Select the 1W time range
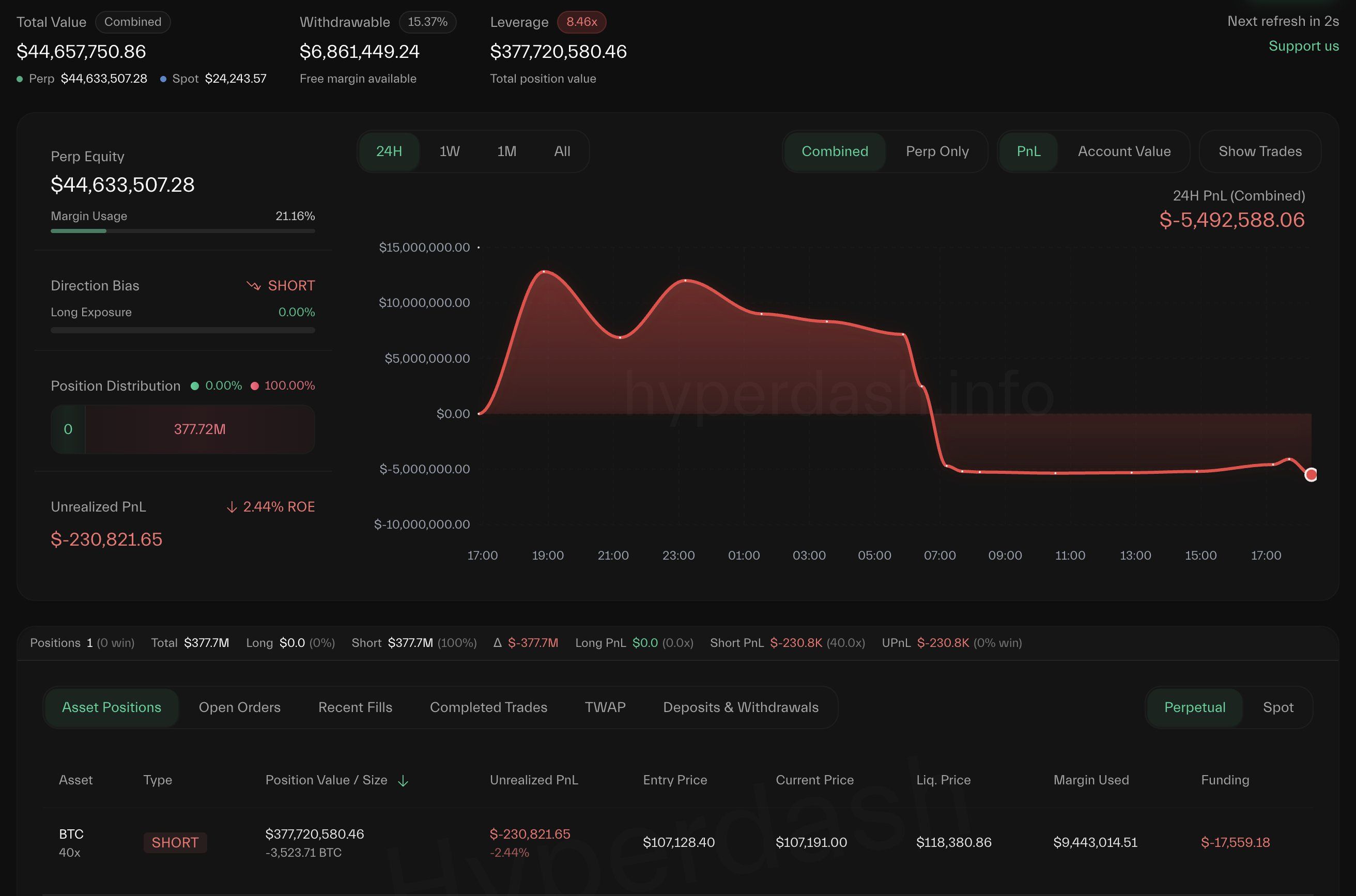Viewport: 1356px width, 896px height. (x=449, y=151)
